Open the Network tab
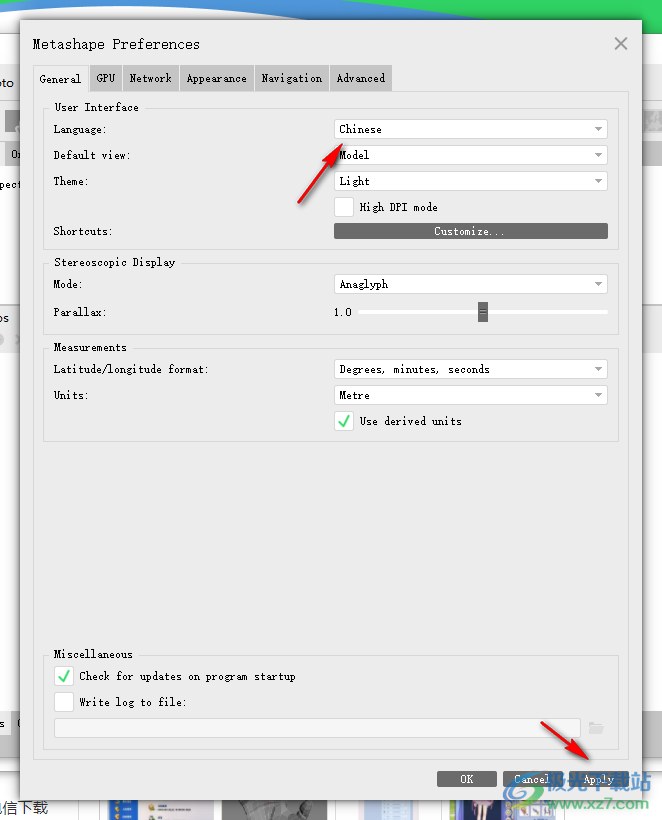 (151, 78)
